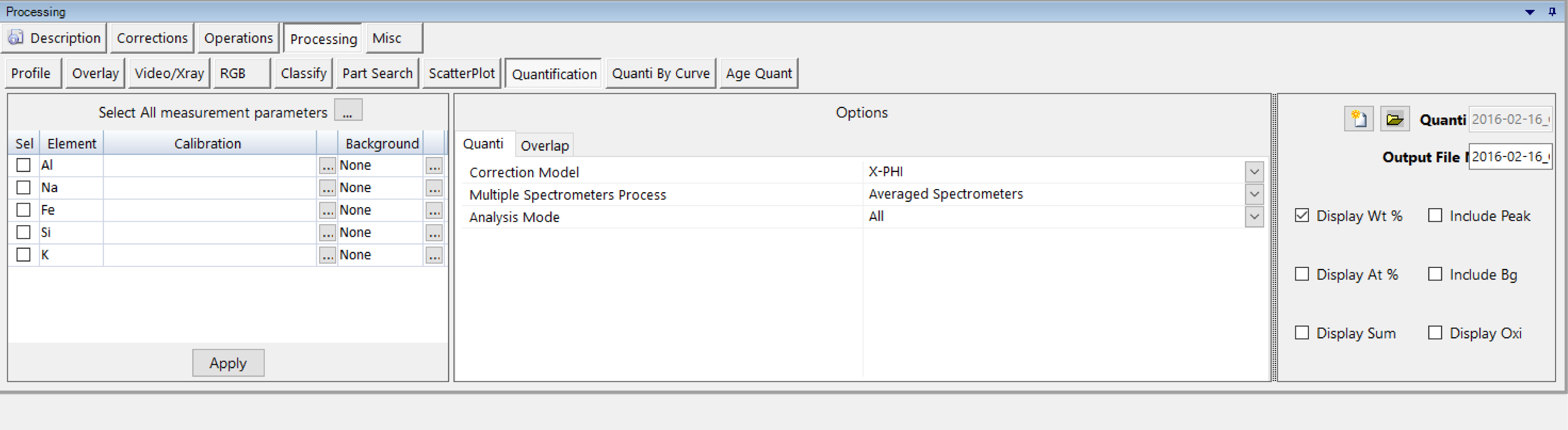This screenshot has height=430, width=1568.
Task: Open the ScatterPlot tab
Action: click(x=461, y=74)
